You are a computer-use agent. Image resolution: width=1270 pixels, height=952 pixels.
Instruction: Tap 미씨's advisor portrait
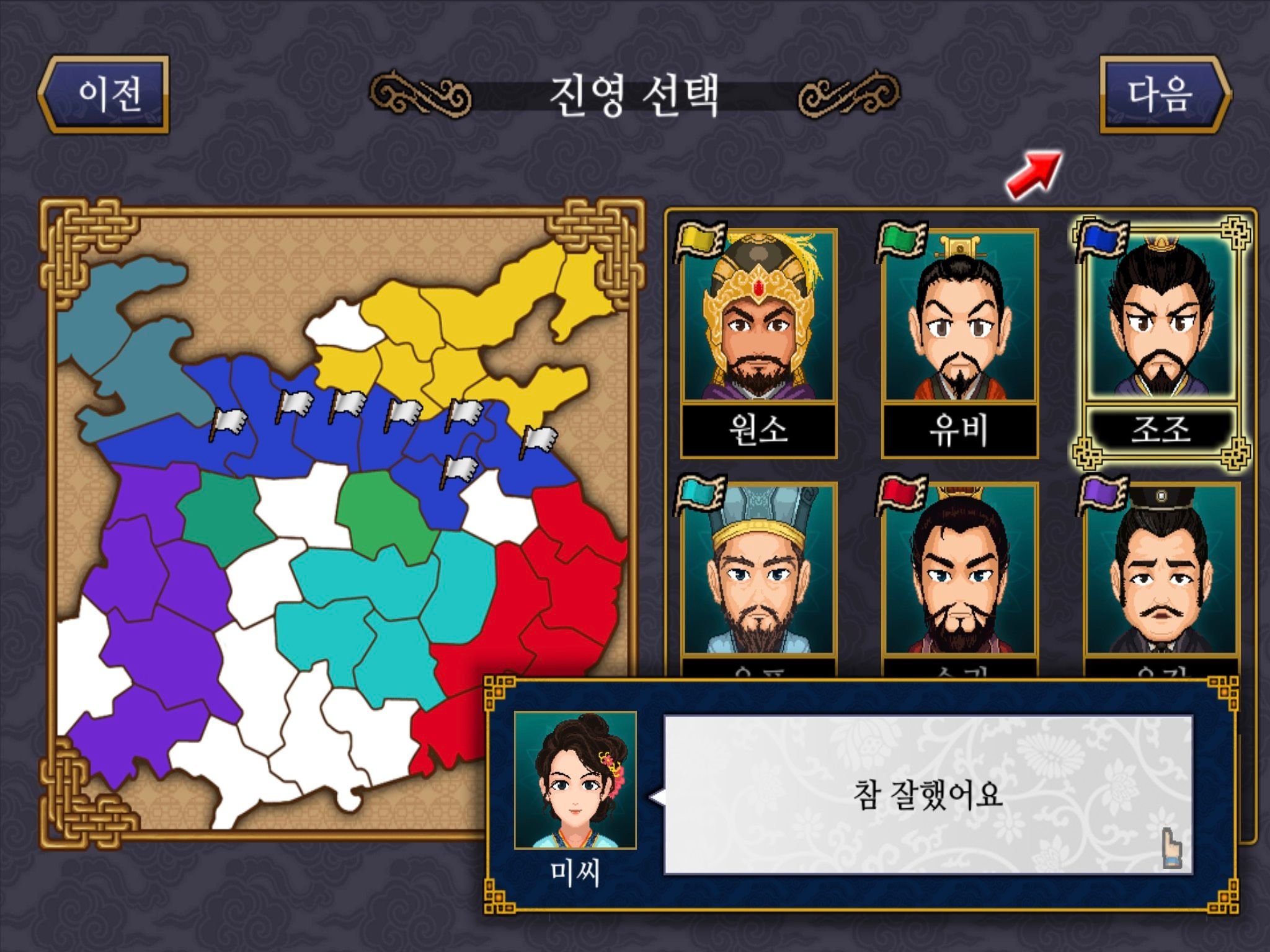click(x=575, y=780)
